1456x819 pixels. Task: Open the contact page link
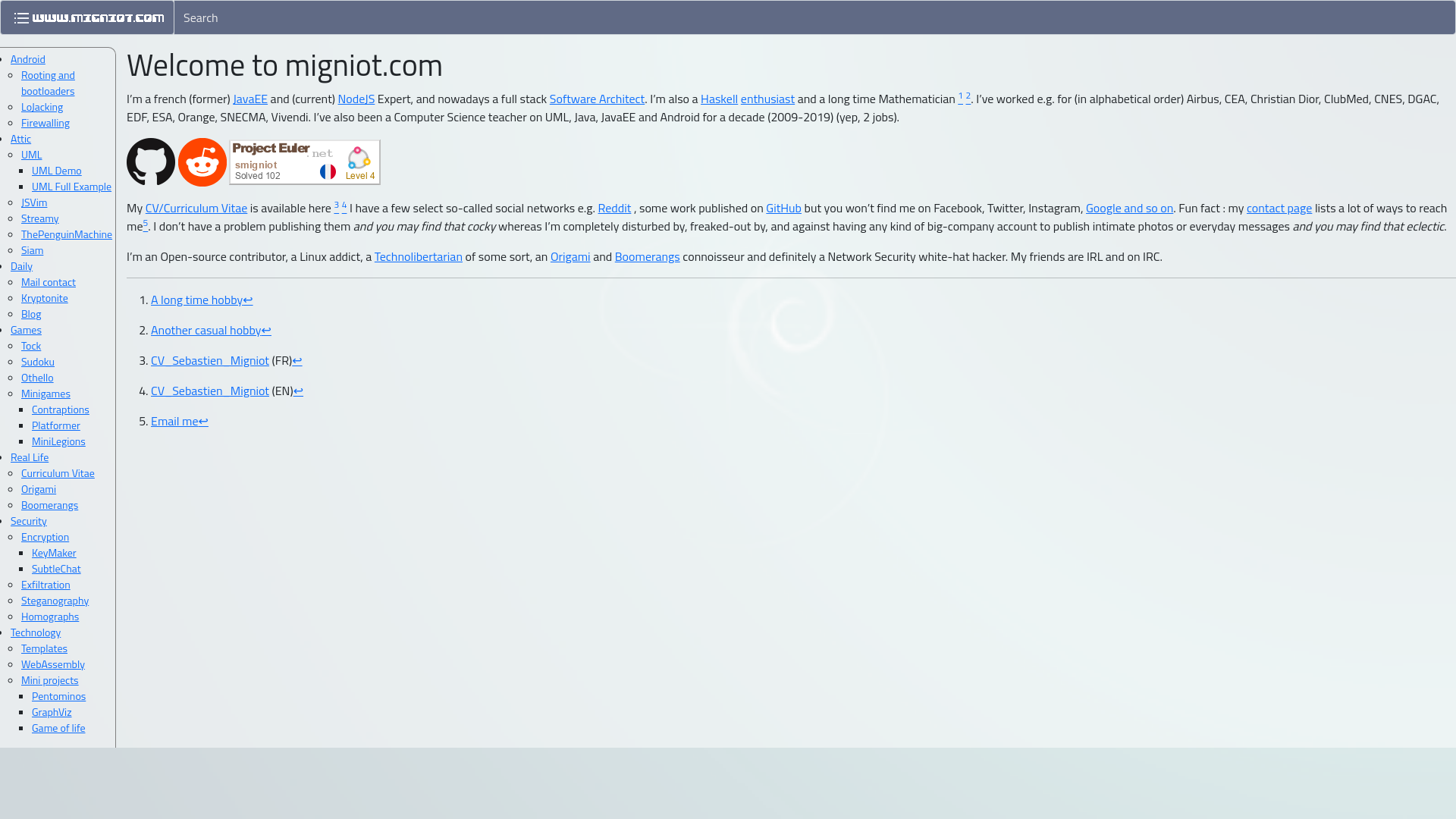point(1279,208)
